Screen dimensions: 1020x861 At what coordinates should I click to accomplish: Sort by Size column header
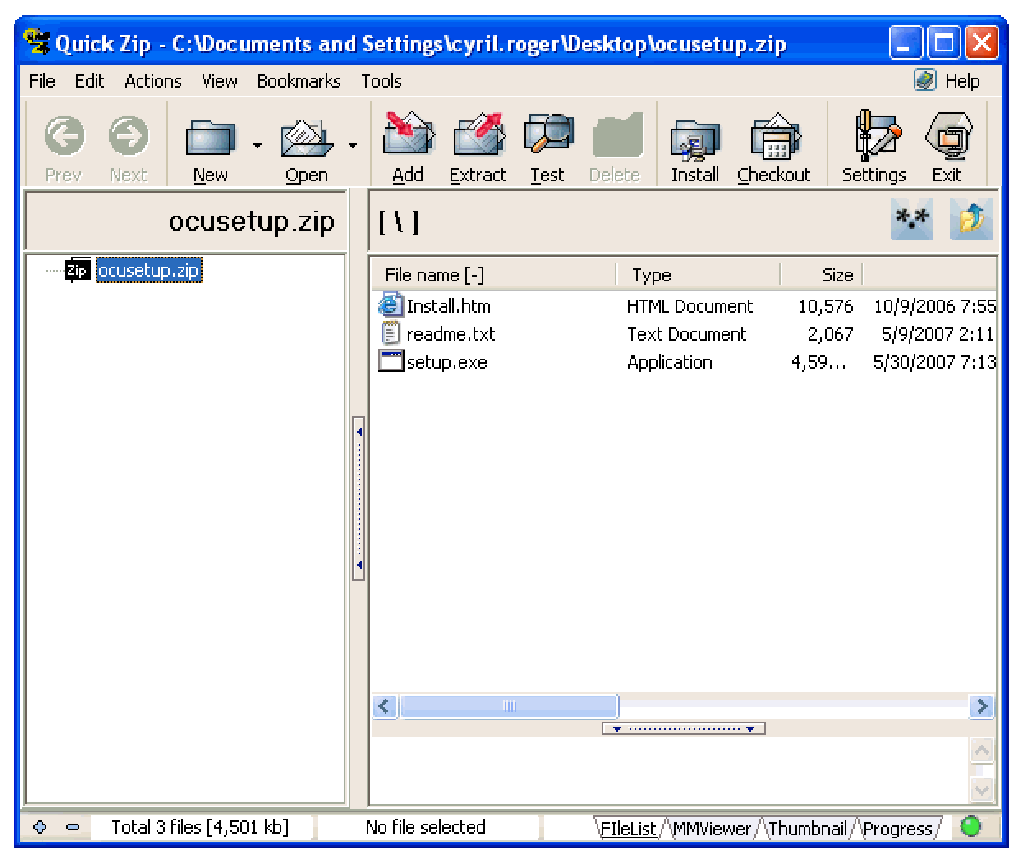pos(821,275)
